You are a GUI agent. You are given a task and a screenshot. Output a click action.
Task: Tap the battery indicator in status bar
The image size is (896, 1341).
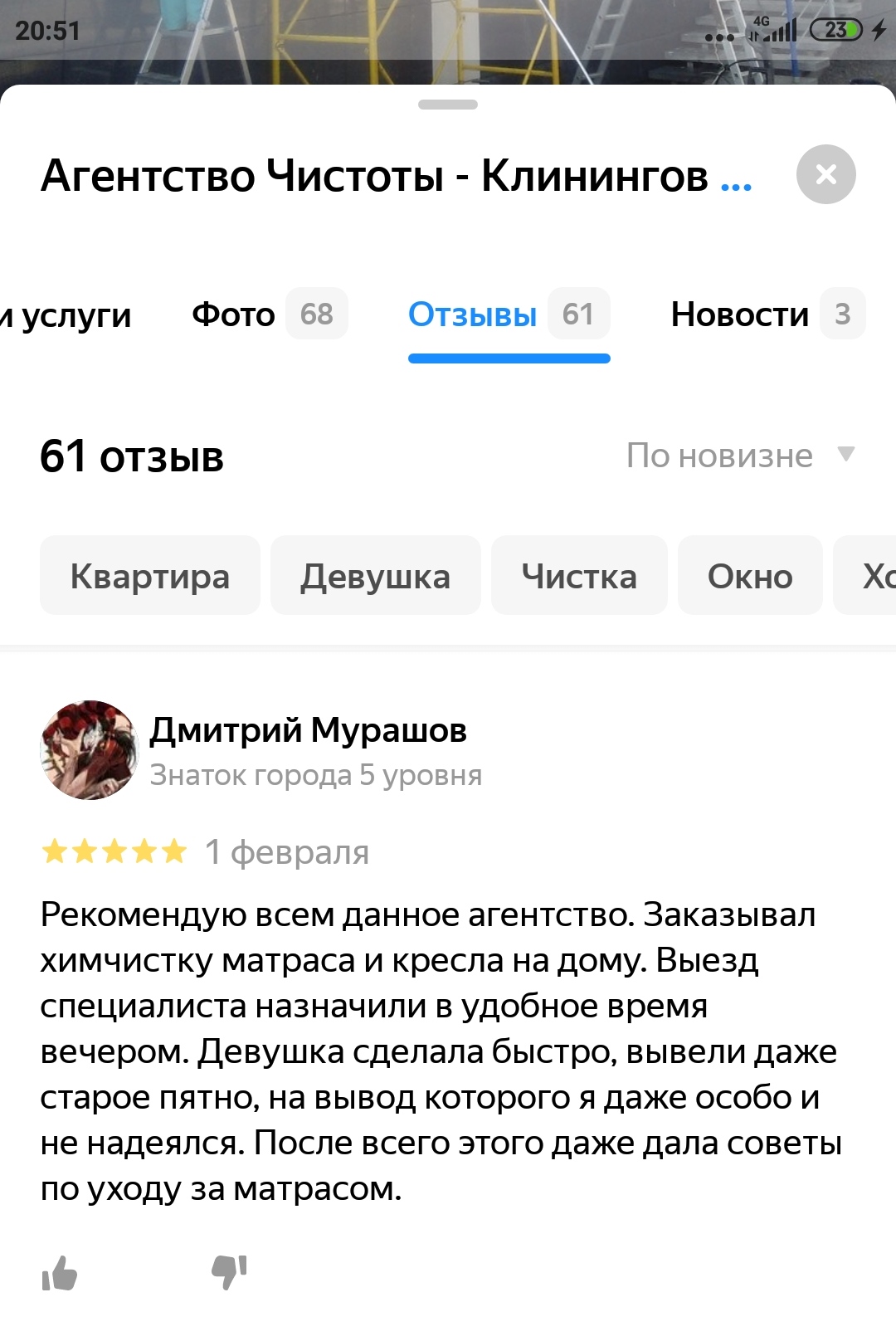coord(836,30)
